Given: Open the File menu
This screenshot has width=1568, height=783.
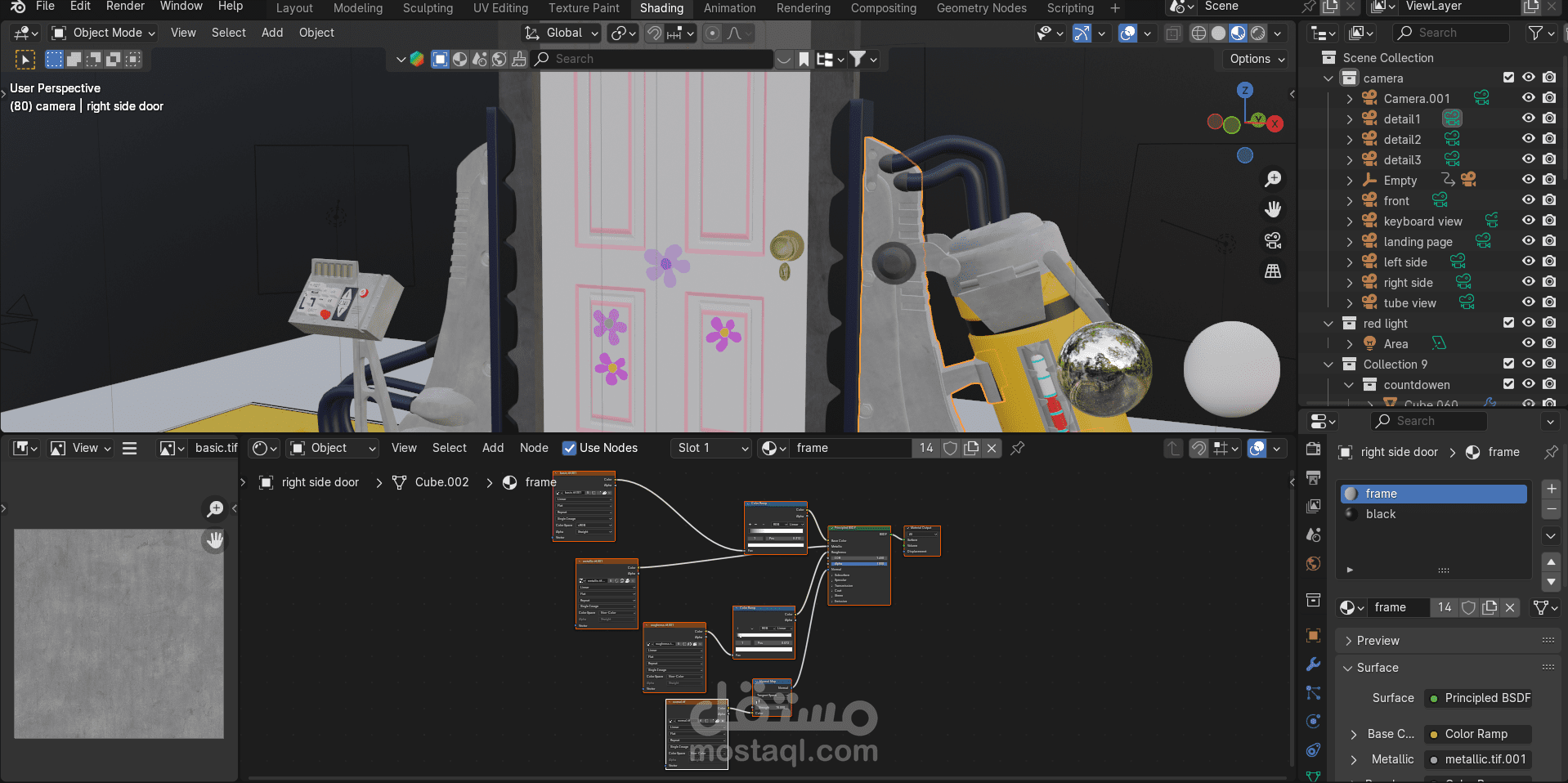Looking at the screenshot, I should [46, 7].
